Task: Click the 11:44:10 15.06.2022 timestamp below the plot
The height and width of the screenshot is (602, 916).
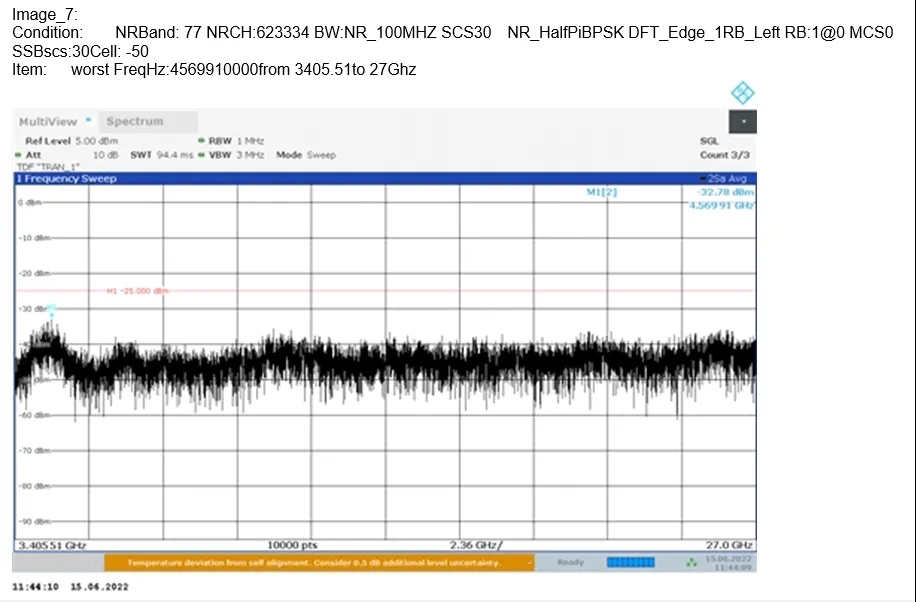Action: tap(70, 587)
